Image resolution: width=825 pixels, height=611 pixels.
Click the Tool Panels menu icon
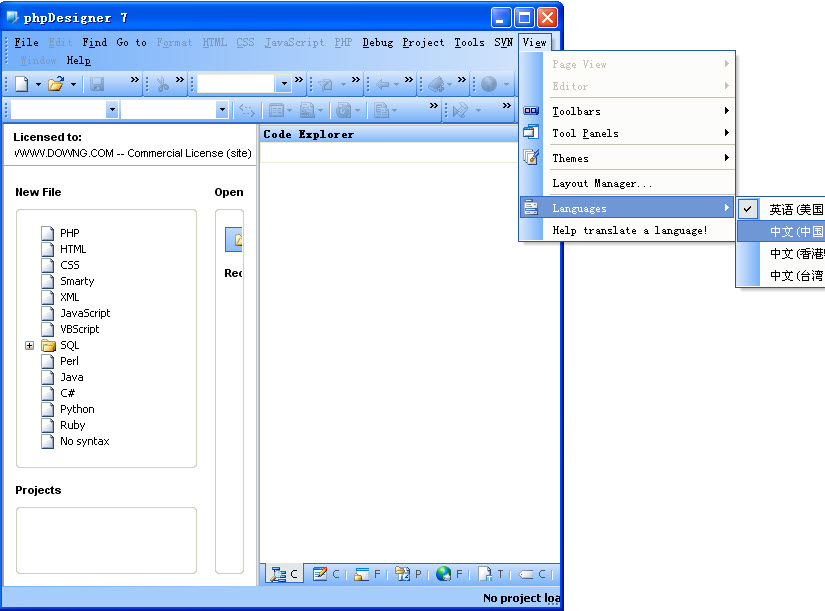coord(531,132)
